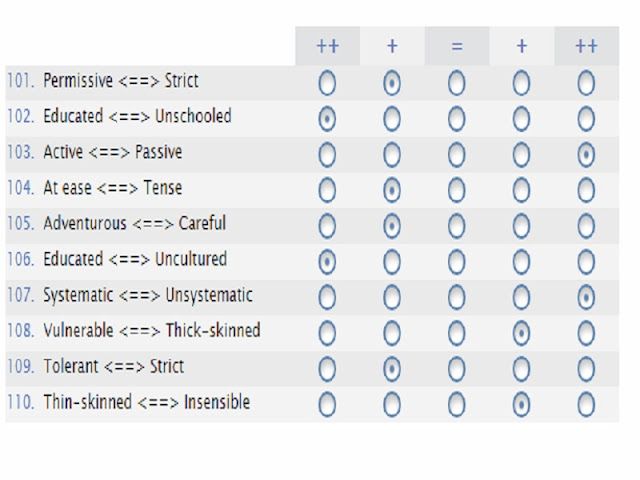640x480 pixels.
Task: Select the neutral '=' option for Permissive/Strict
Action: pos(456,83)
